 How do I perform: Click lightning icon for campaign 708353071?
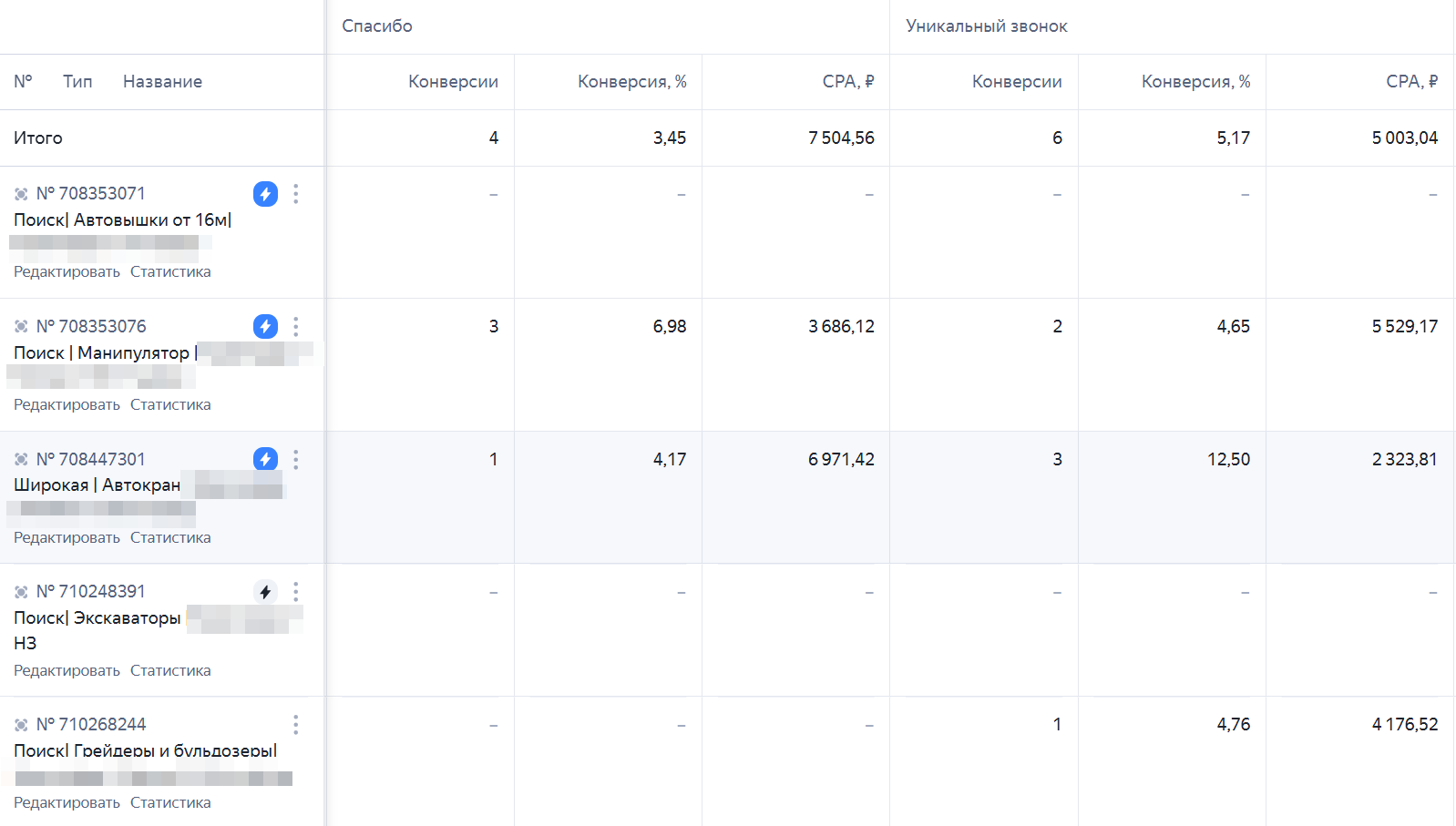point(265,194)
